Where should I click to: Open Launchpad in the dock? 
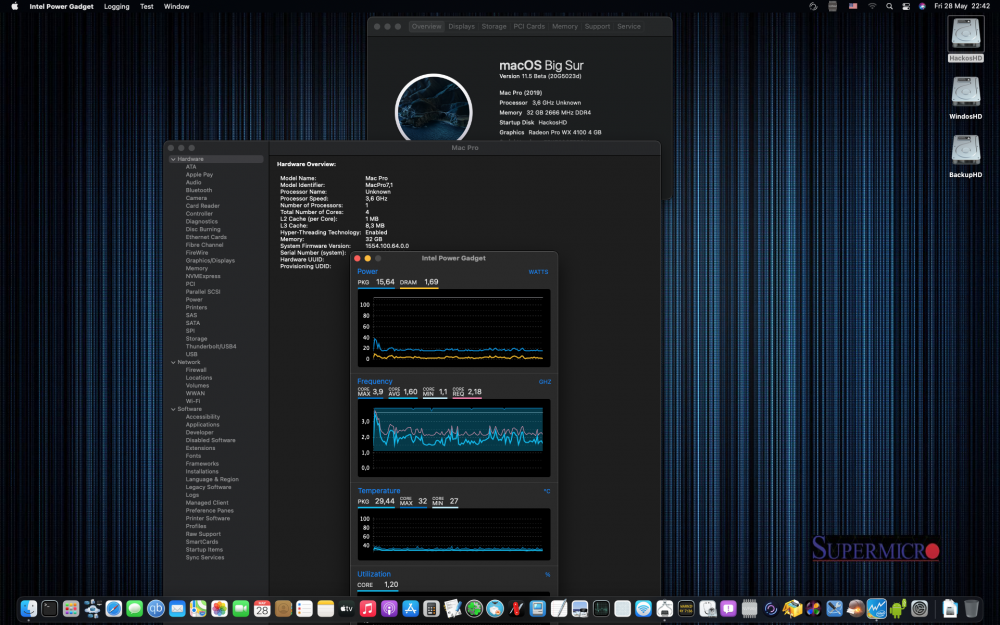(71, 608)
